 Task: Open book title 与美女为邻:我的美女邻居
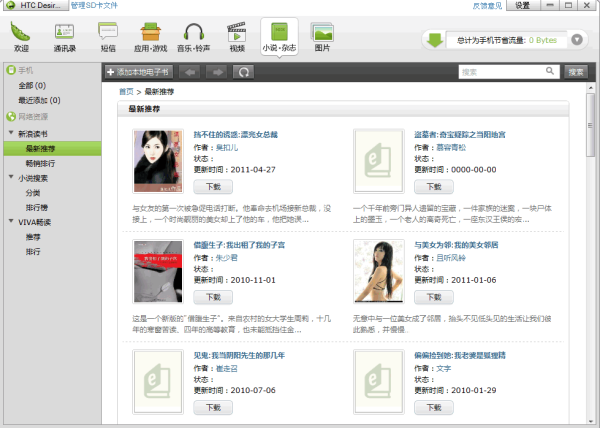(x=456, y=245)
